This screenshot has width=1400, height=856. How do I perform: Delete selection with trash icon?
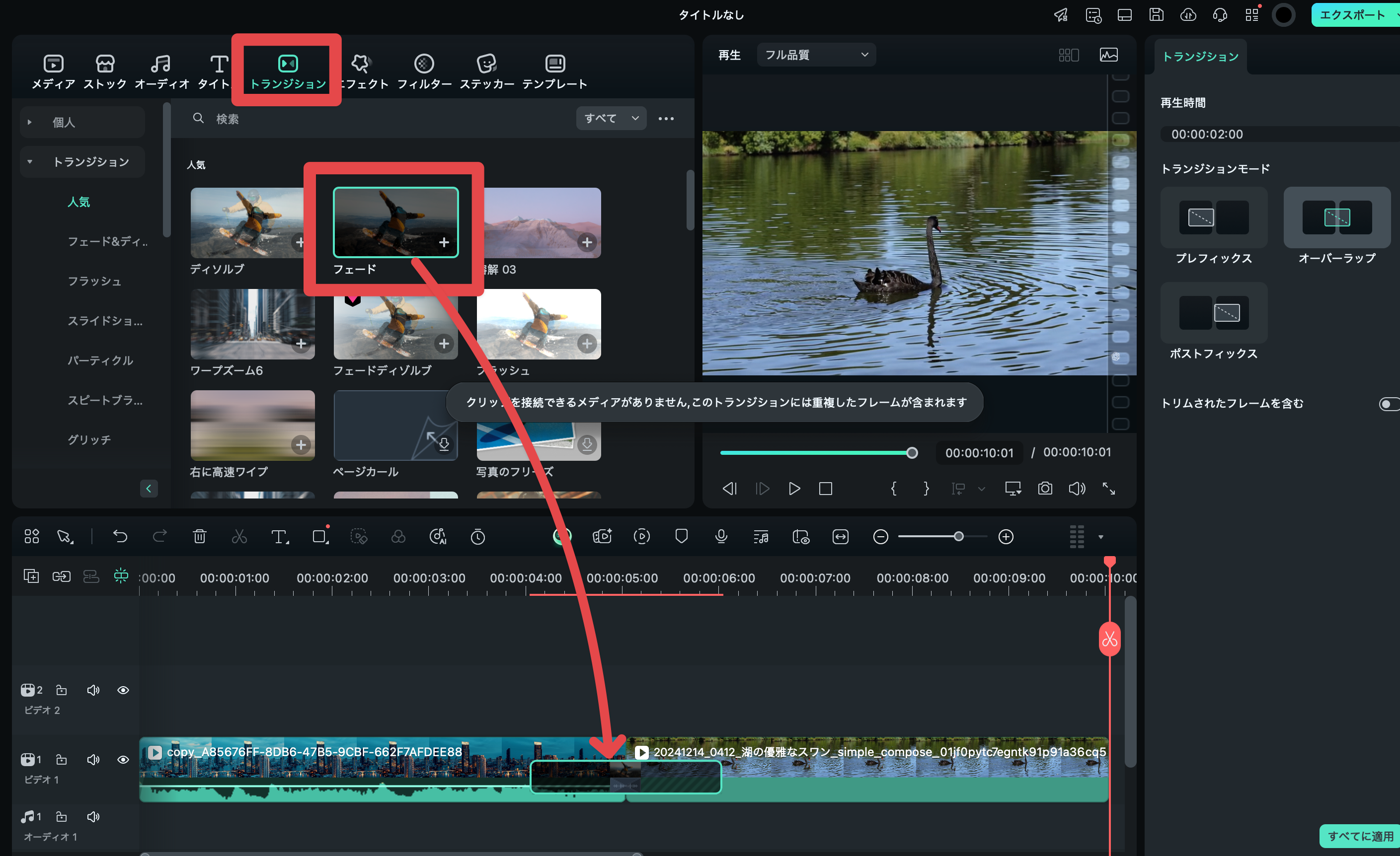tap(199, 537)
